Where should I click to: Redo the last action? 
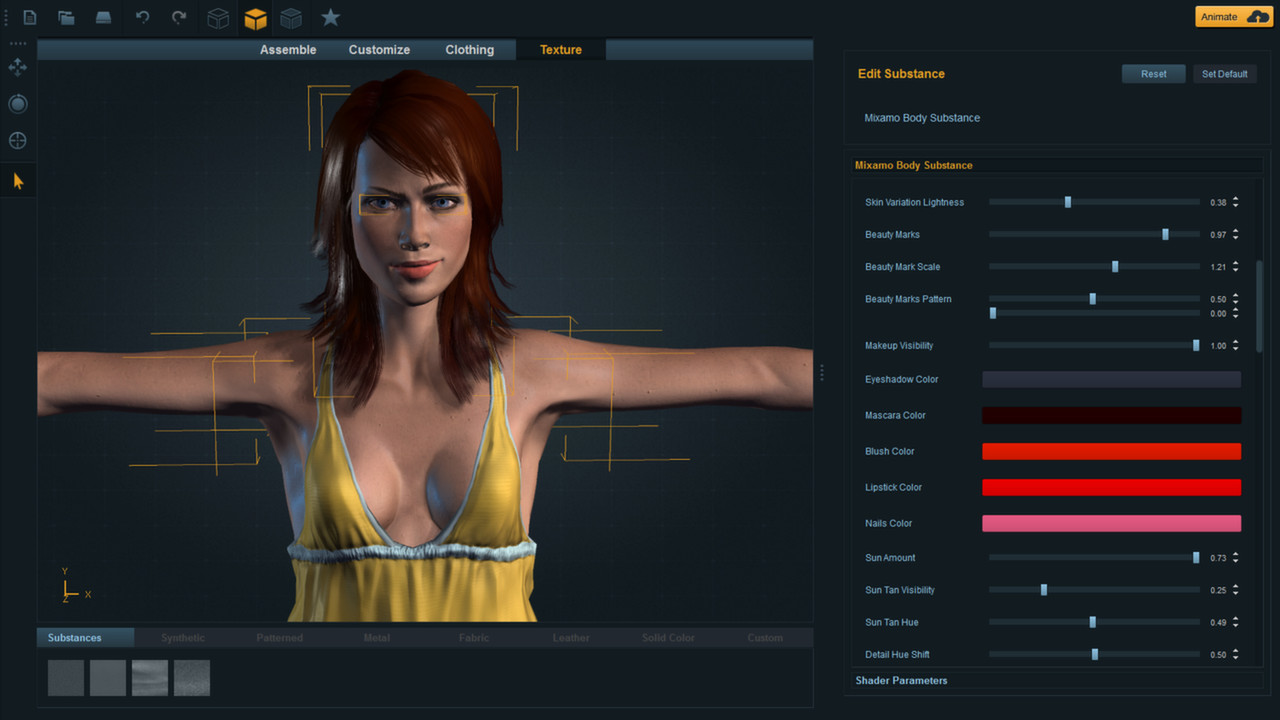pos(178,17)
